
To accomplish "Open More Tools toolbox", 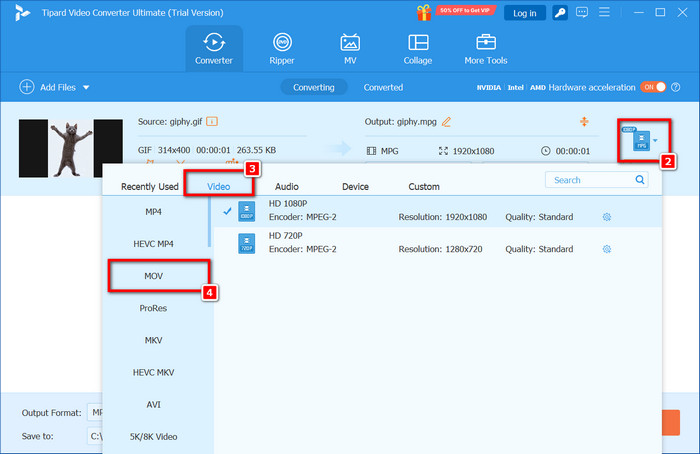I will point(486,49).
